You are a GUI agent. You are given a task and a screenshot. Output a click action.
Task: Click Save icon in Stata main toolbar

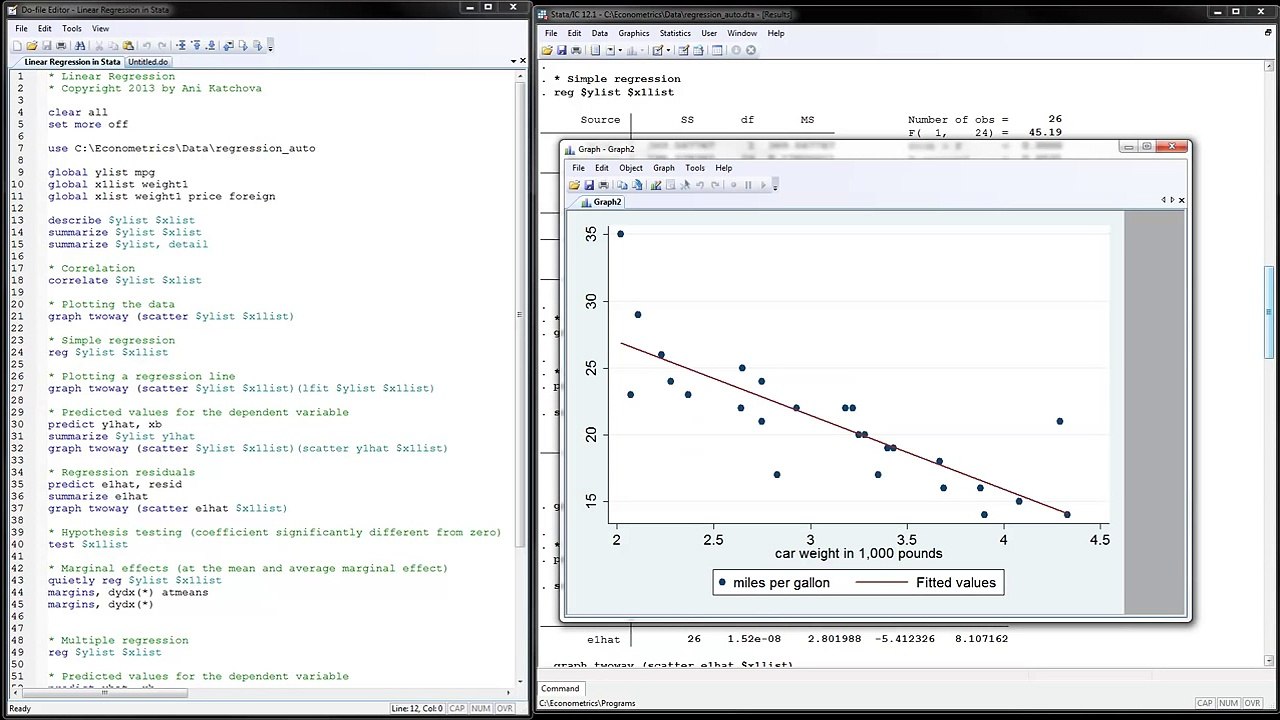562,50
